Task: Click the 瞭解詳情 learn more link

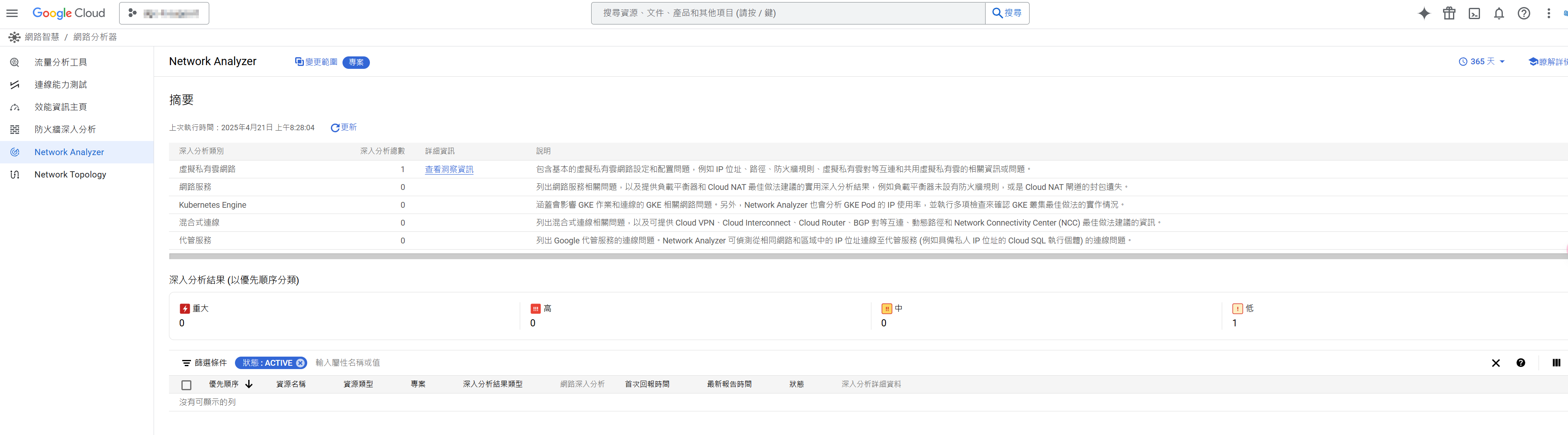Action: (x=1548, y=61)
